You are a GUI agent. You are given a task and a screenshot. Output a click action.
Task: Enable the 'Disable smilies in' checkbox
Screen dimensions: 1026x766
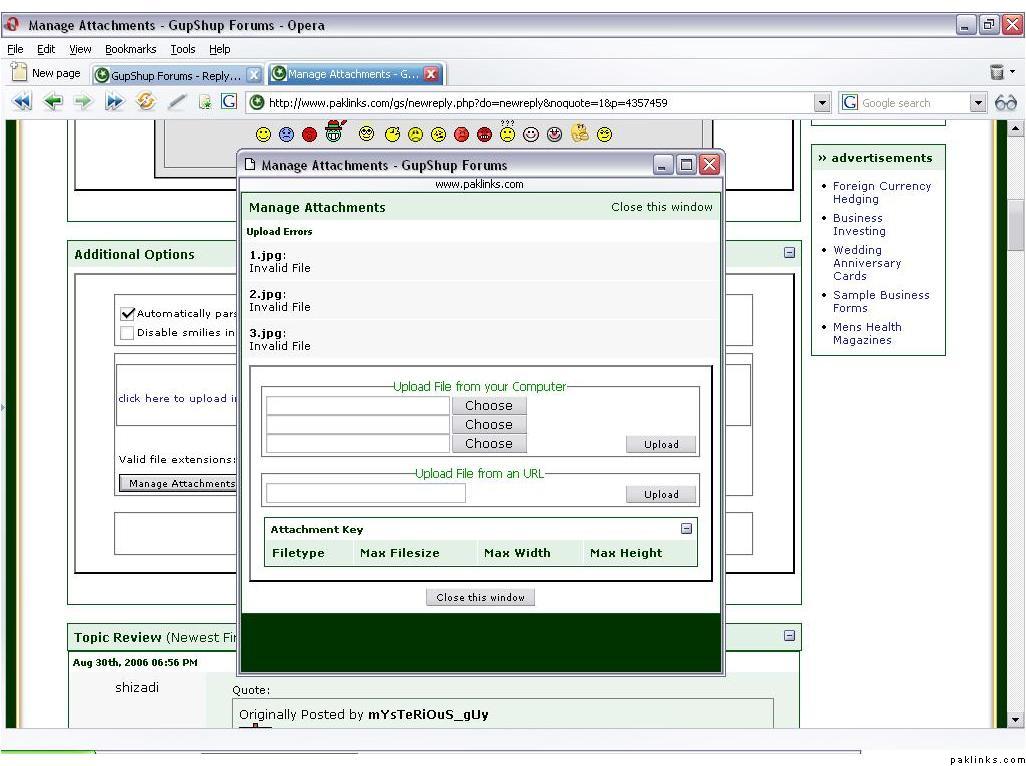[x=127, y=333]
